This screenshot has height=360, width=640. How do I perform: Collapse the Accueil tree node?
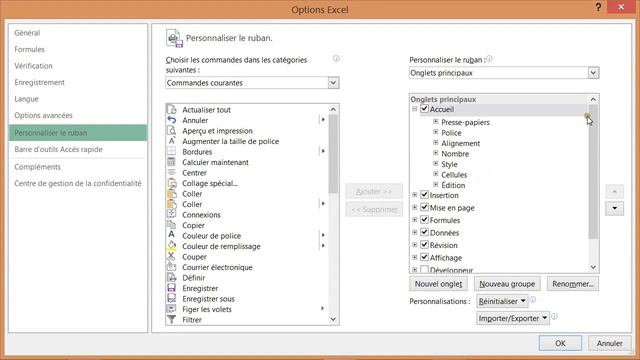point(414,109)
